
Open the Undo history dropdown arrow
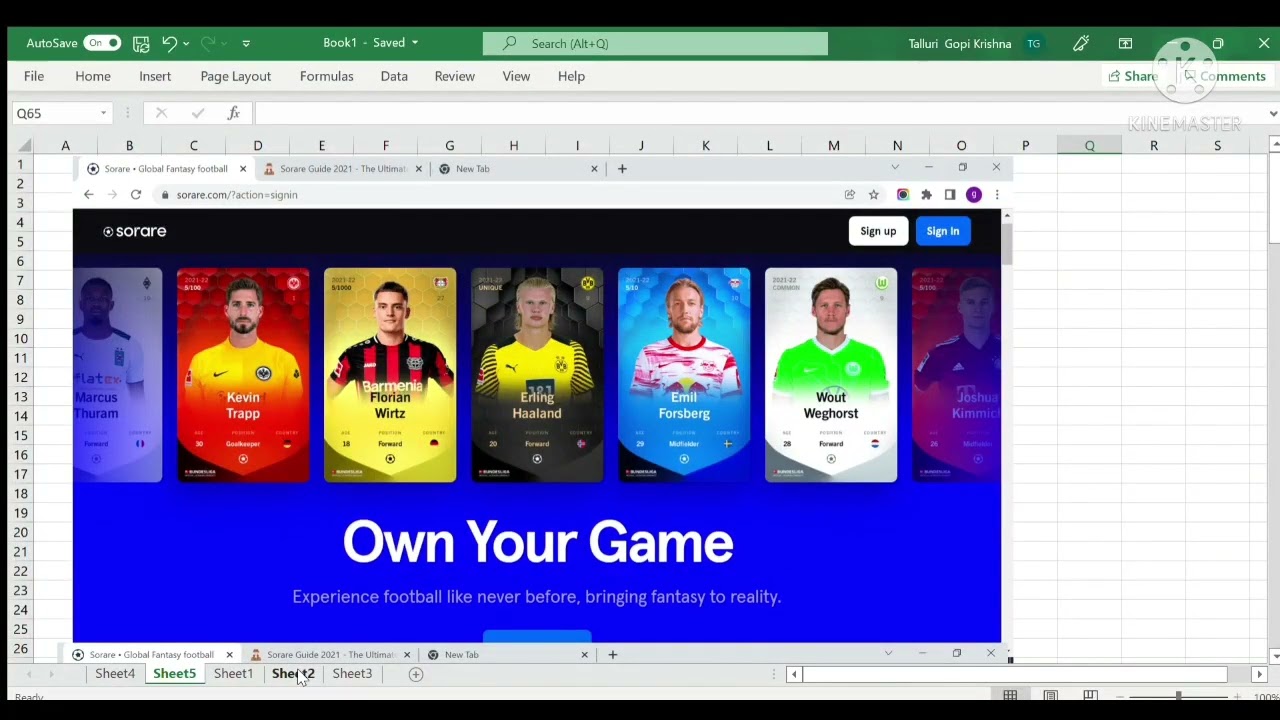pyautogui.click(x=187, y=43)
